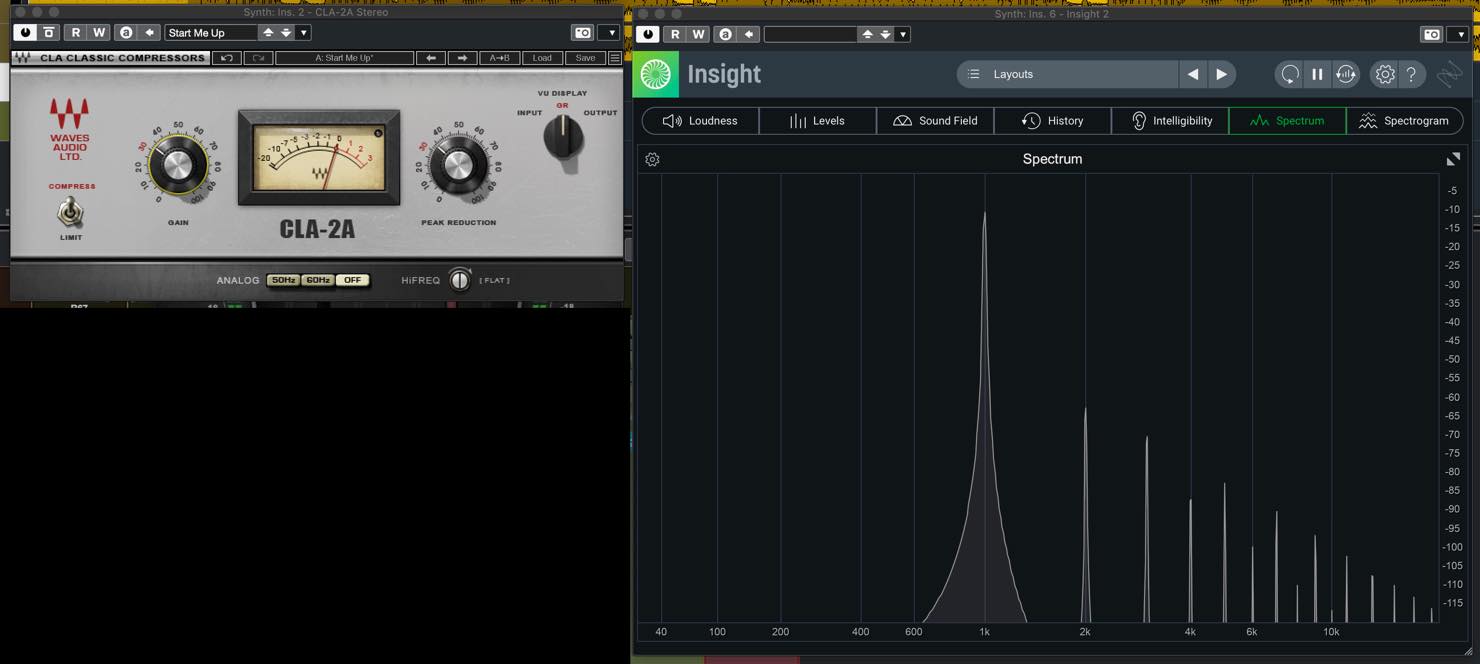Enable Read automation on Insight 2 window
This screenshot has width=1480, height=664.
(675, 34)
